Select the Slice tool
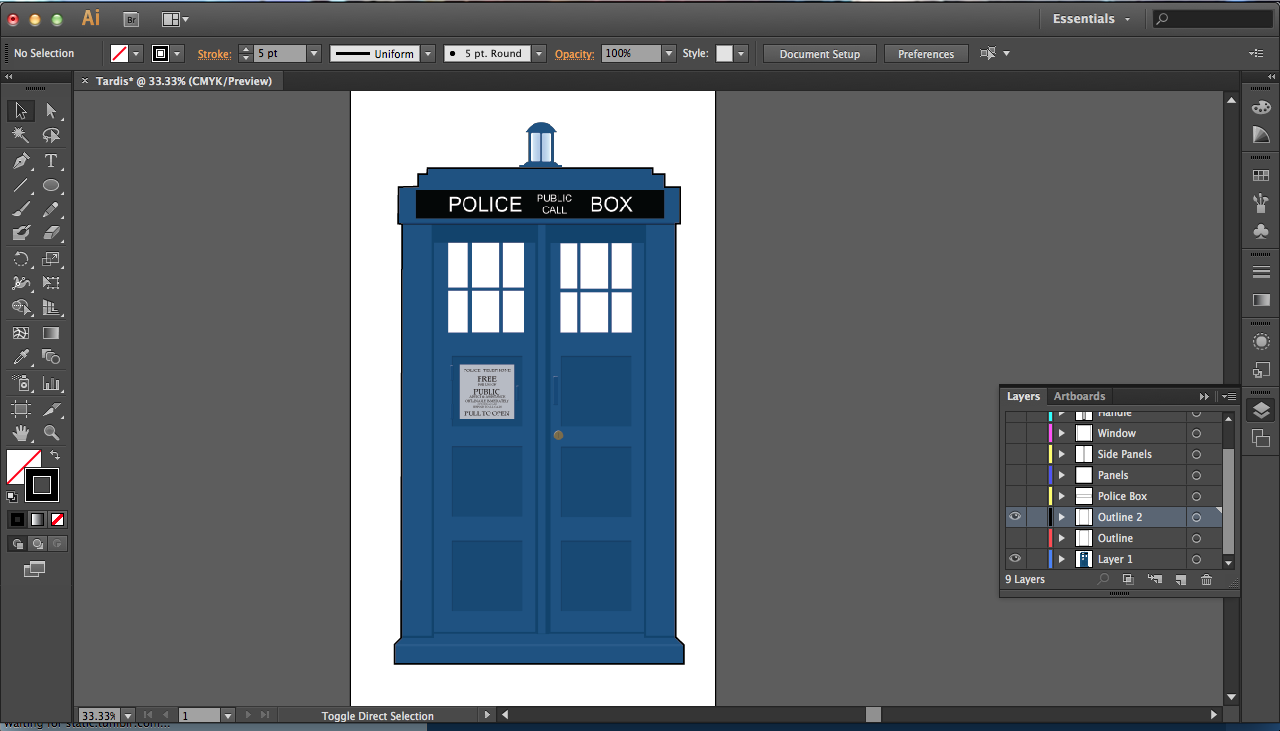 tap(51, 408)
